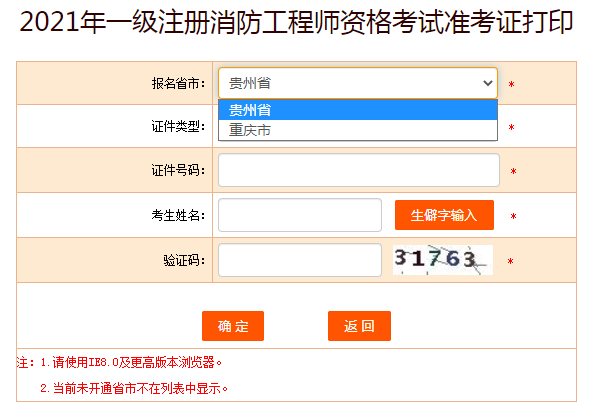Focus the 考生姓名 text box
Screen dimensions: 603x416
299,215
